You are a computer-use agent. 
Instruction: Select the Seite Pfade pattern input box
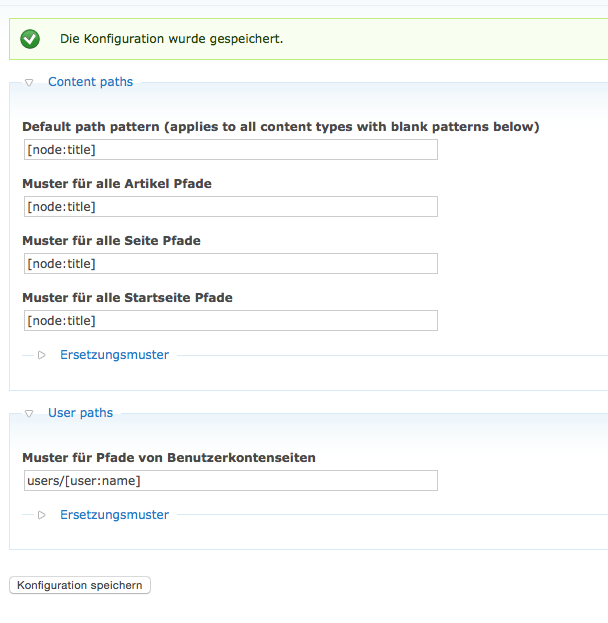coord(230,264)
